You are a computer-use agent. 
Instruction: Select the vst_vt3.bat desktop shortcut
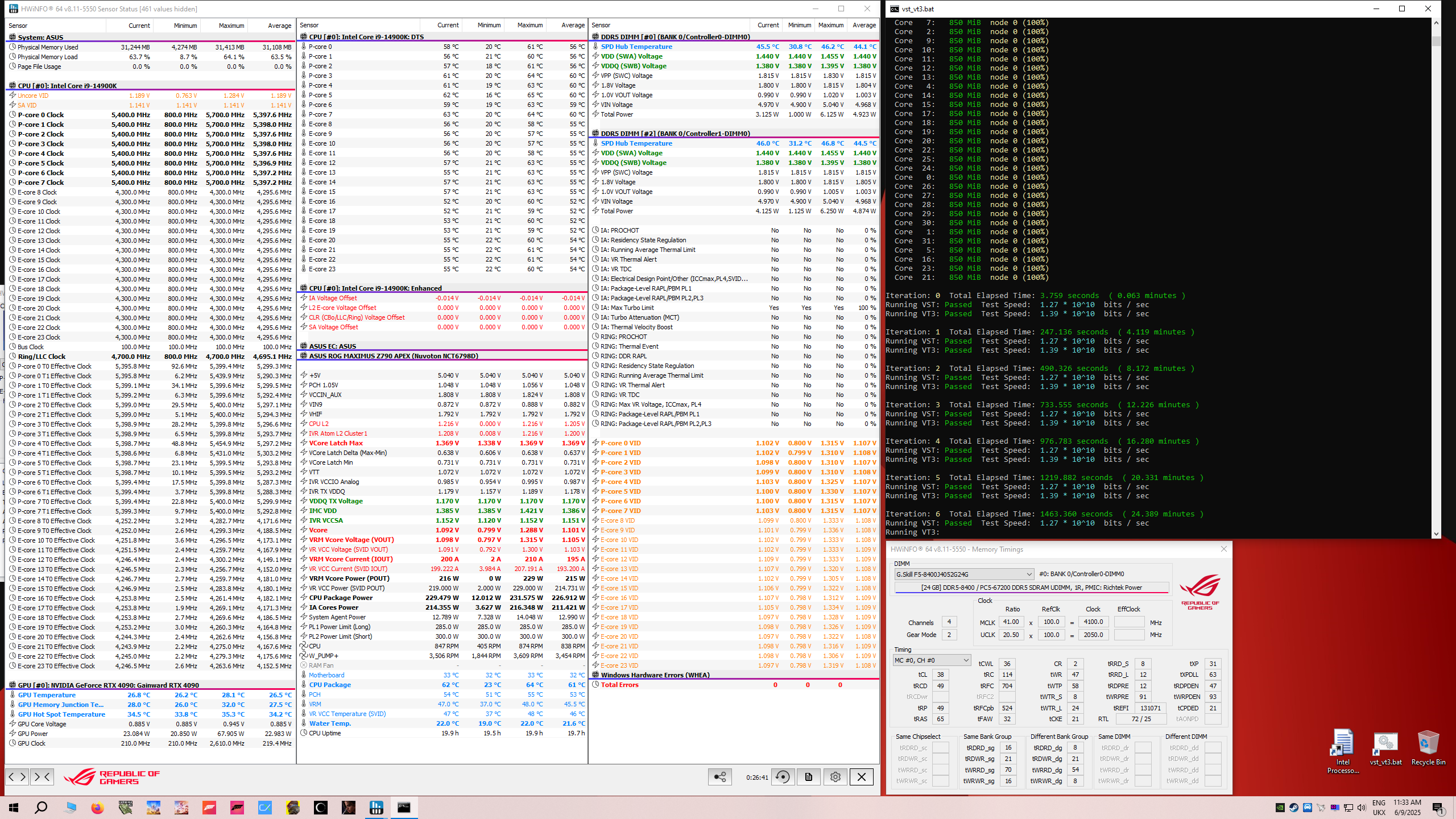1385,748
